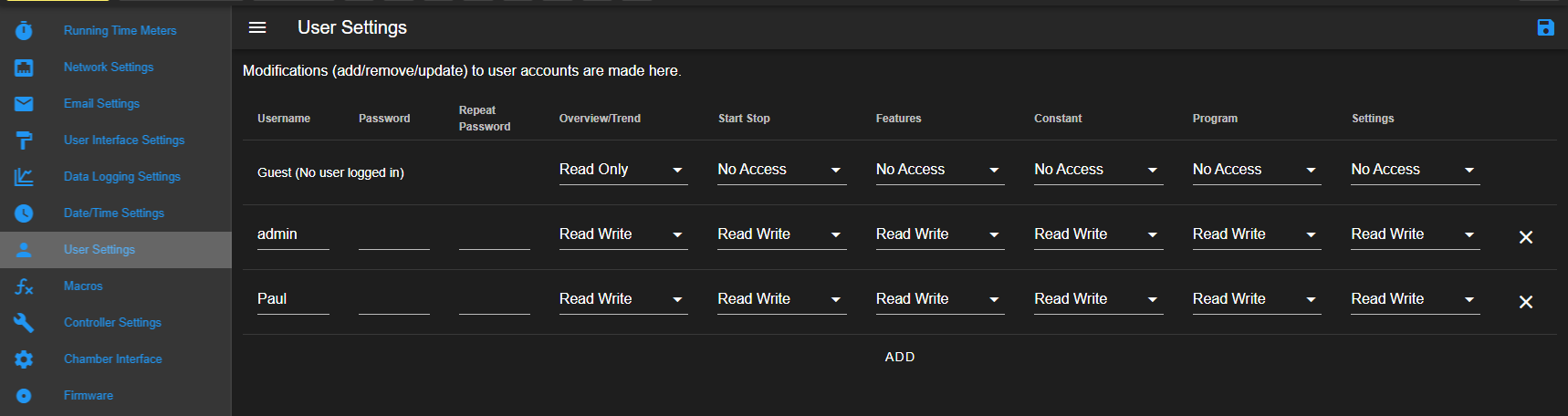Open admin Overview/Trend dropdown
Viewport: 1568px width, 416px height.
click(623, 234)
